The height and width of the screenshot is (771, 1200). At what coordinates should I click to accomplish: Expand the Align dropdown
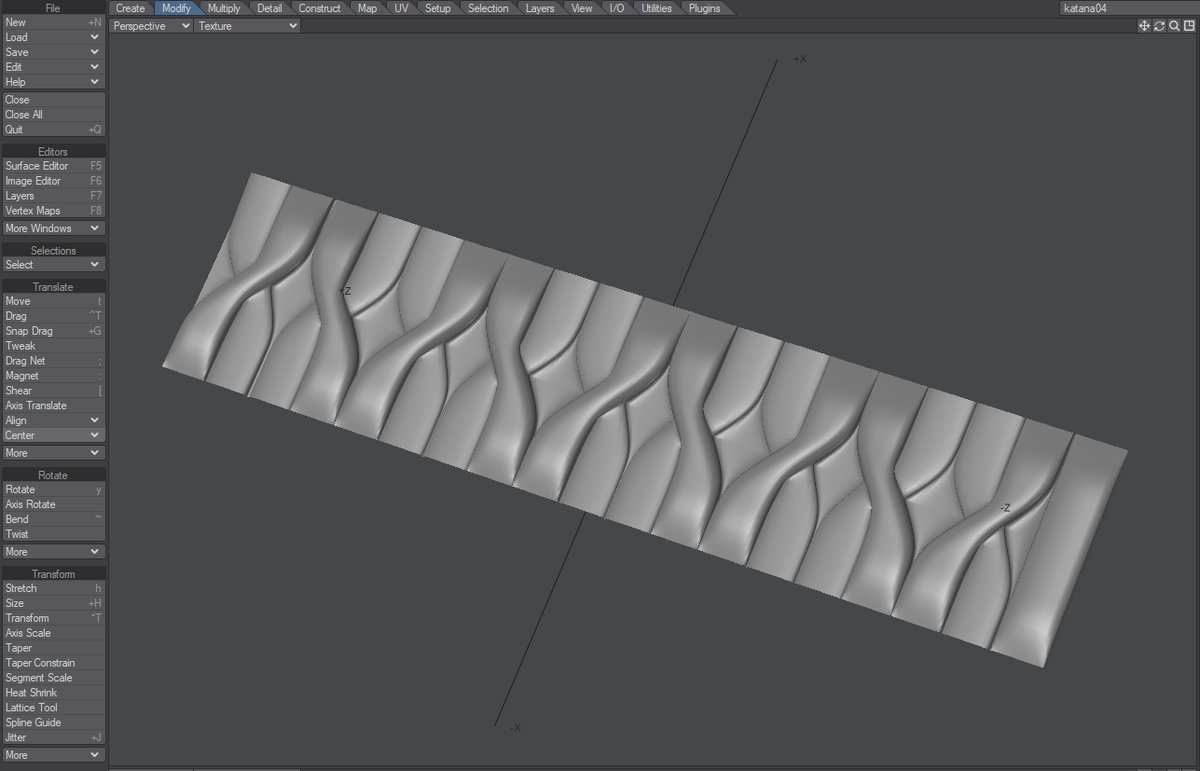click(x=53, y=421)
